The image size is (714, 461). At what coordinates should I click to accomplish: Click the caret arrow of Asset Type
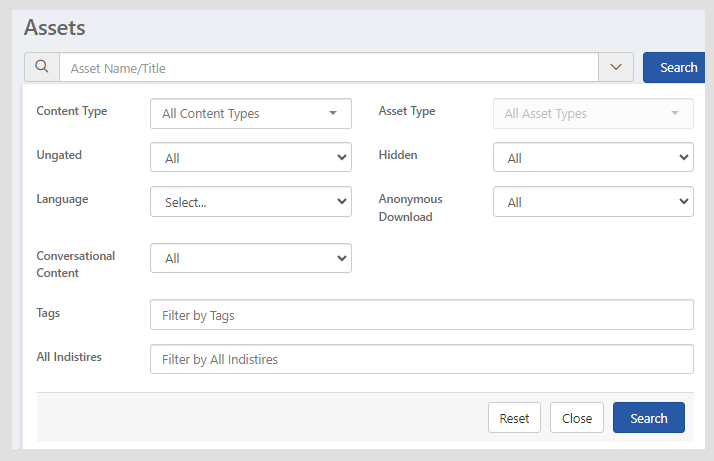point(675,114)
